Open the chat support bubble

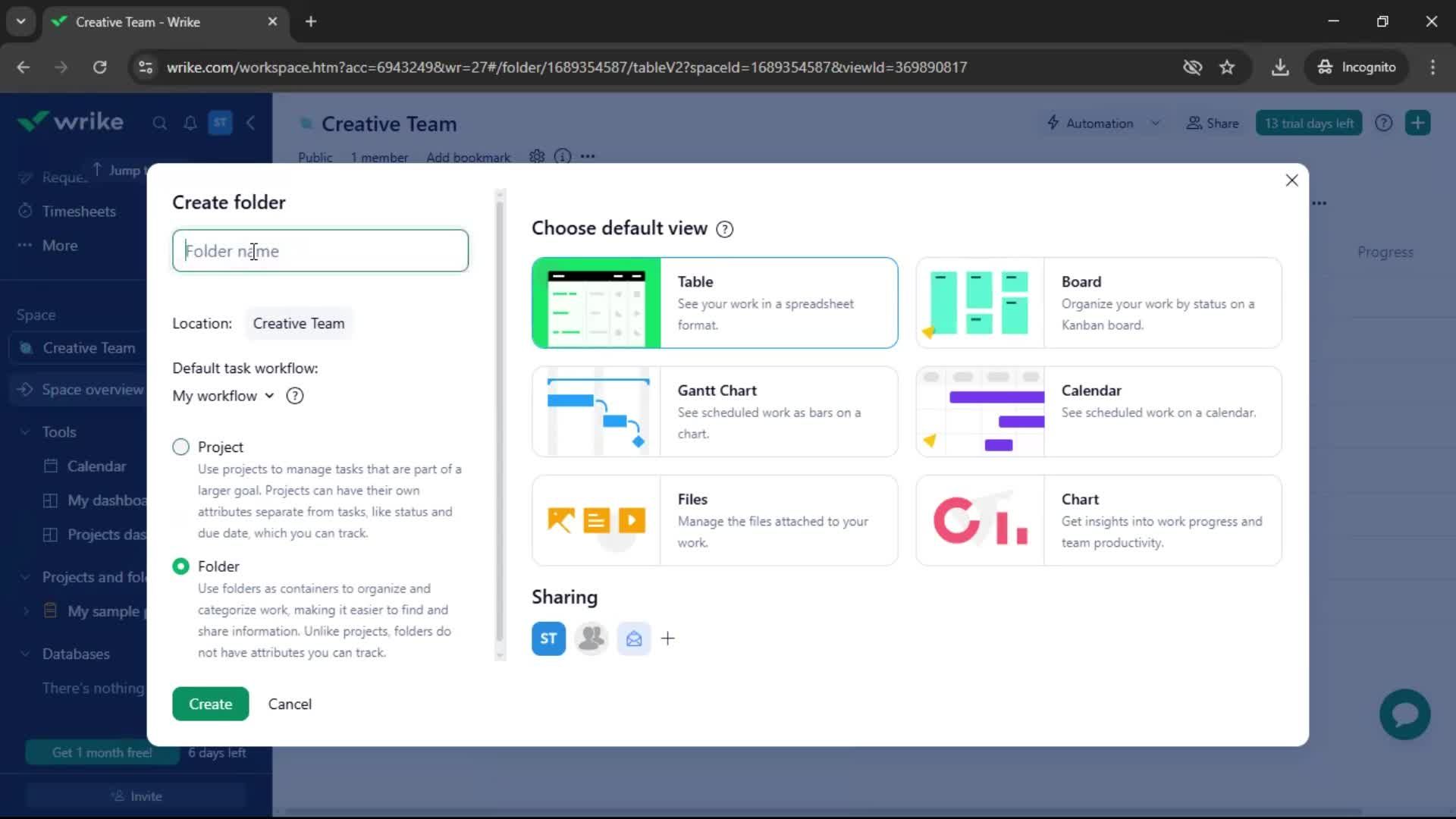pyautogui.click(x=1404, y=714)
